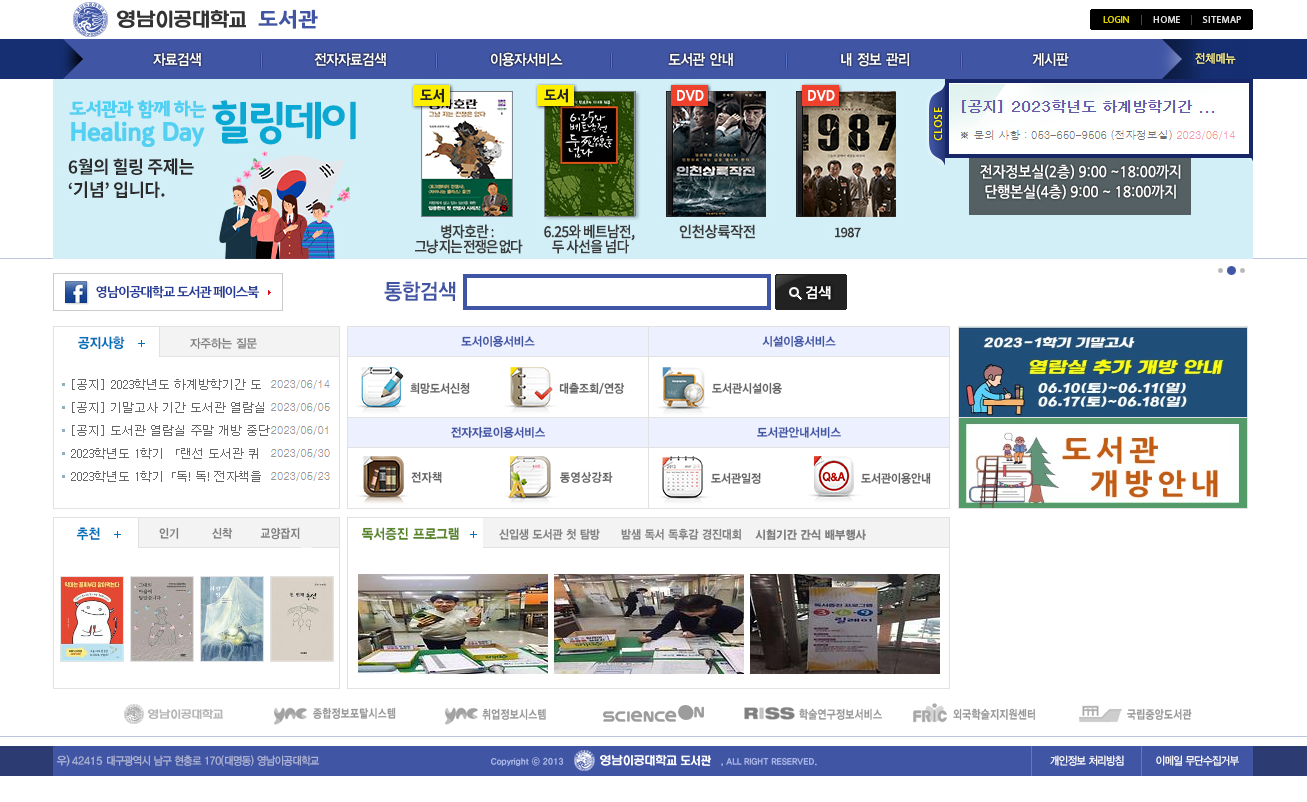Screen dimensions: 1307x802
Task: Open the 1987 DVD cover thumbnail
Action: pos(846,155)
